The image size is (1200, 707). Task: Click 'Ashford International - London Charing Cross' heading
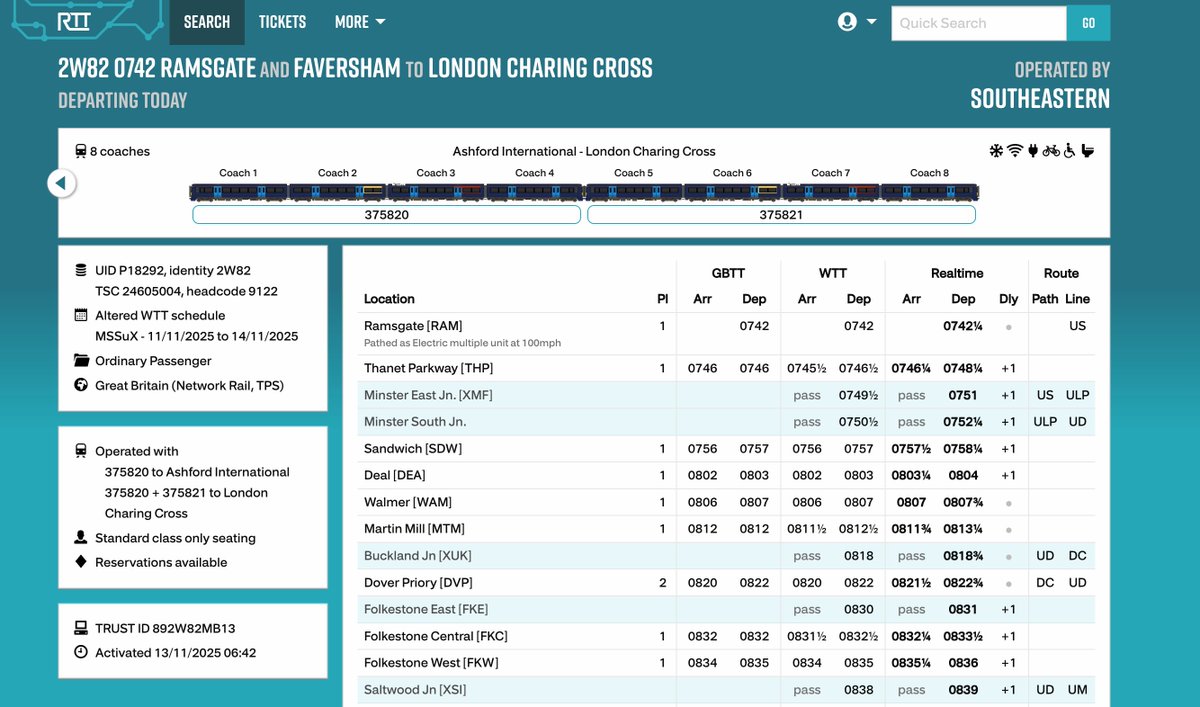tap(584, 152)
